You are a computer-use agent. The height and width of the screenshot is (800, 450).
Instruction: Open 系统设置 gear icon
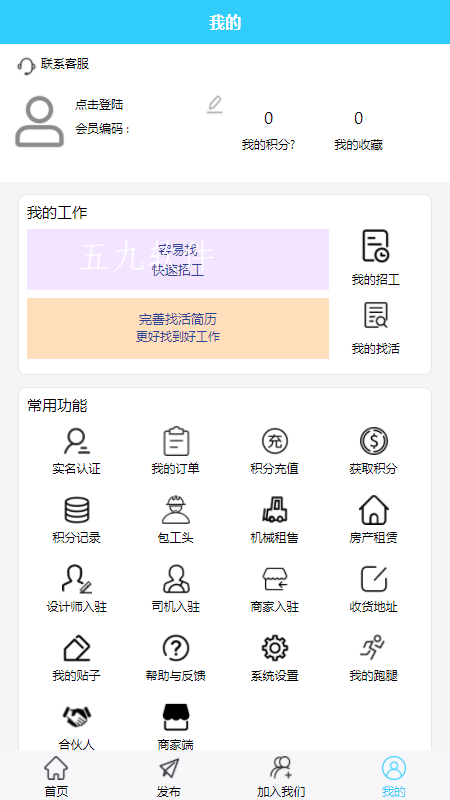coord(275,648)
